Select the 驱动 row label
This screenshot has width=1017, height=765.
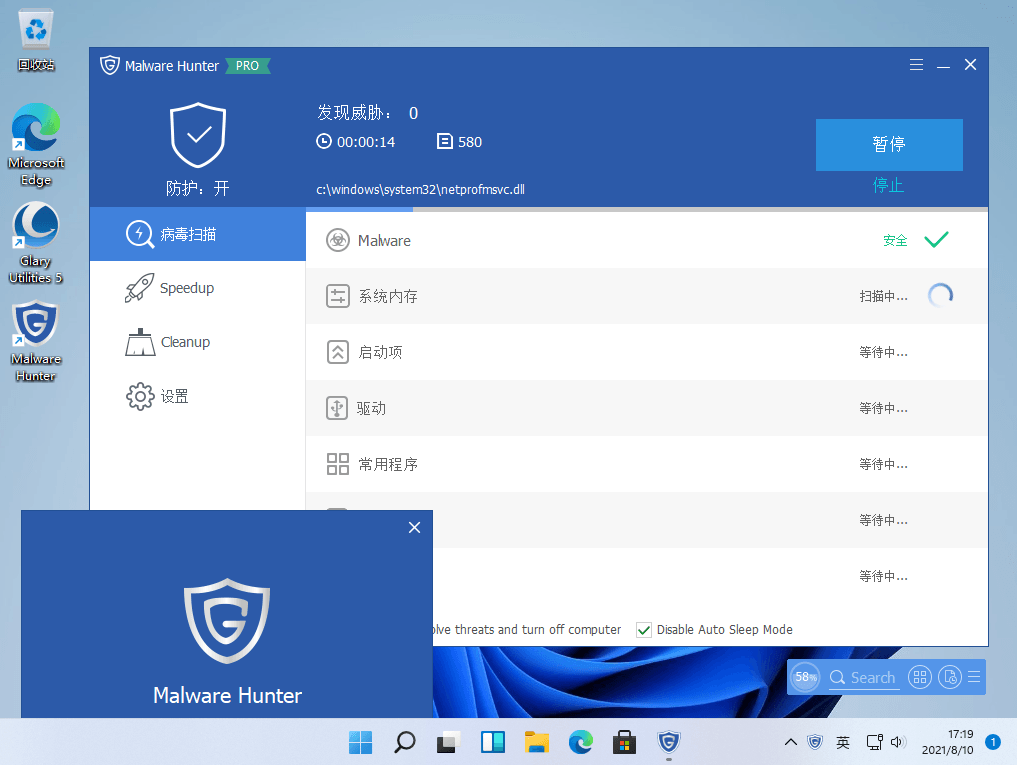point(371,408)
